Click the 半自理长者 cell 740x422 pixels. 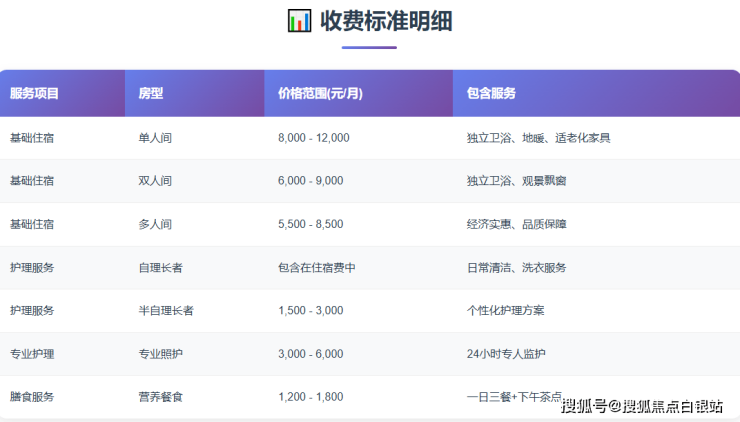(166, 311)
